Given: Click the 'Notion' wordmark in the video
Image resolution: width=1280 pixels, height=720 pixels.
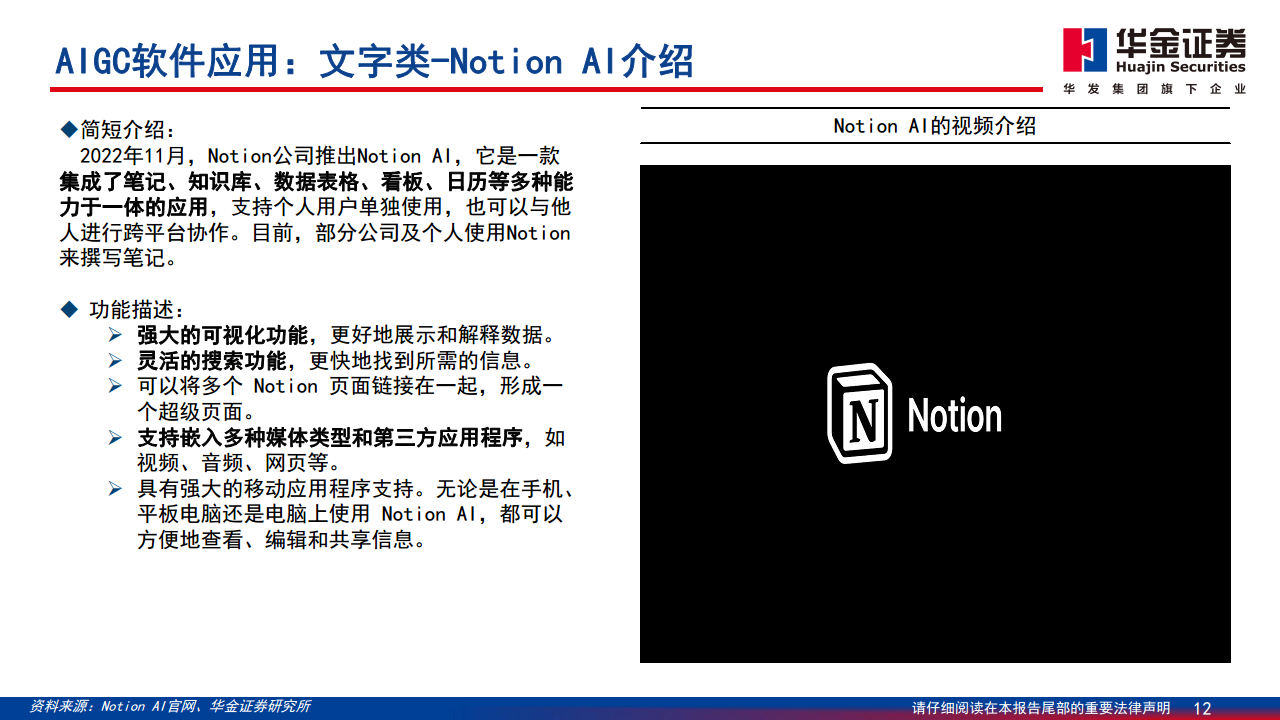Looking at the screenshot, I should [x=954, y=416].
